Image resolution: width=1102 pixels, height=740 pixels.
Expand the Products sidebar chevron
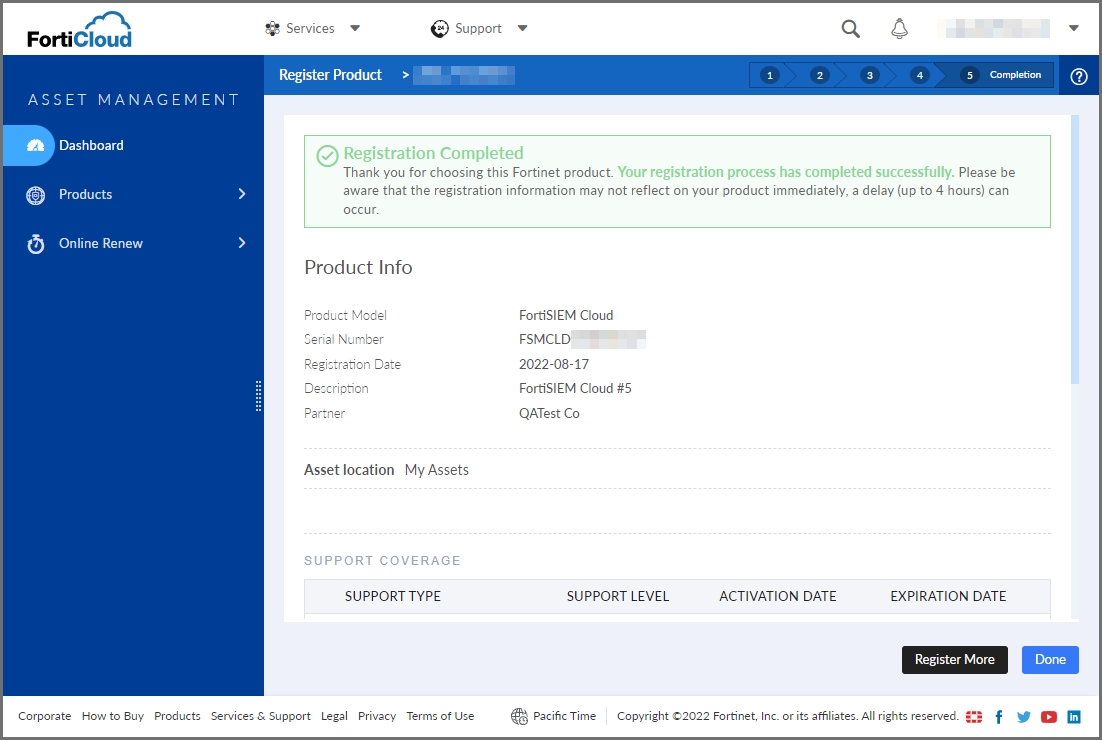[x=240, y=194]
